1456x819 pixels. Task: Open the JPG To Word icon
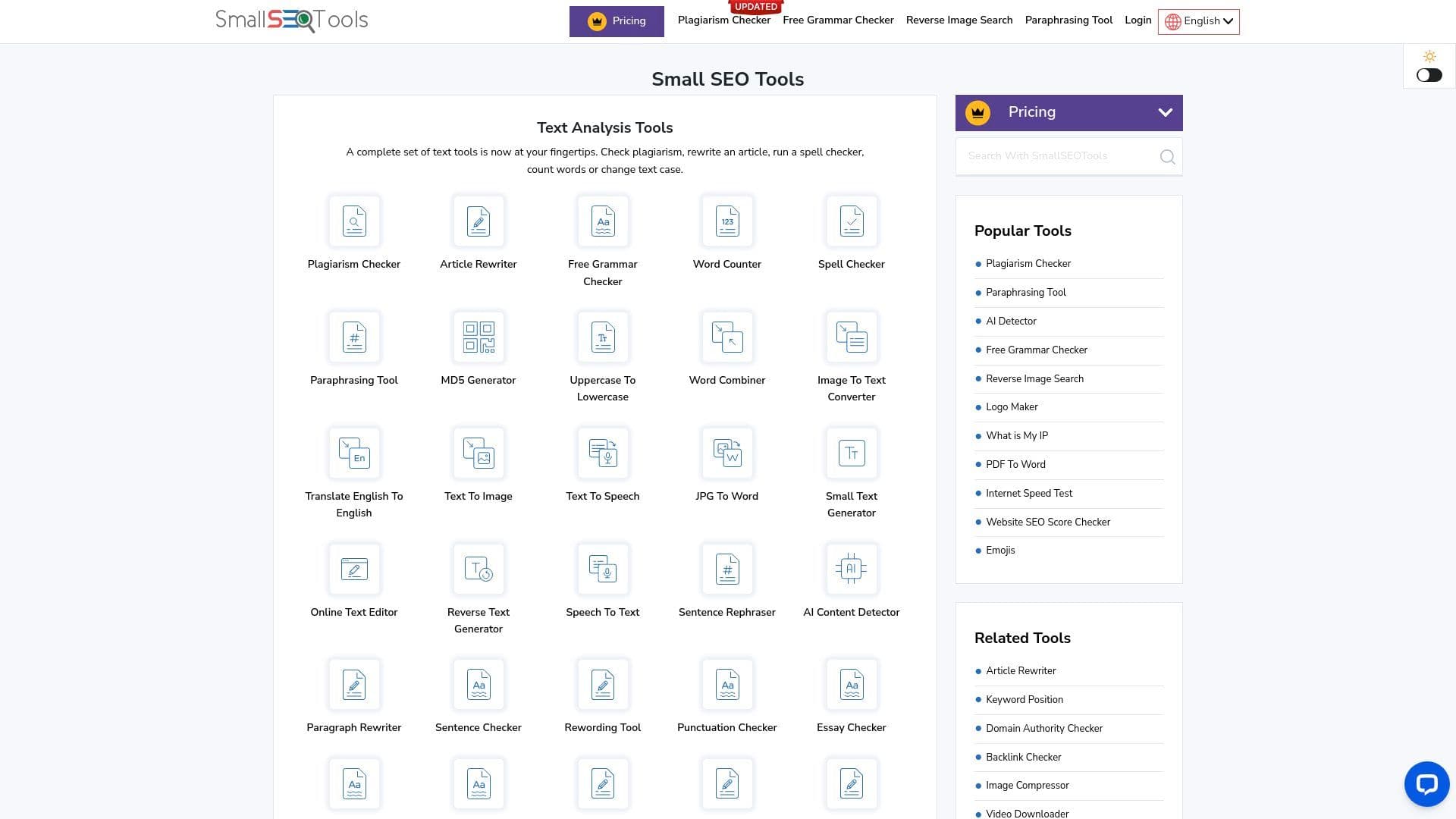pos(727,453)
